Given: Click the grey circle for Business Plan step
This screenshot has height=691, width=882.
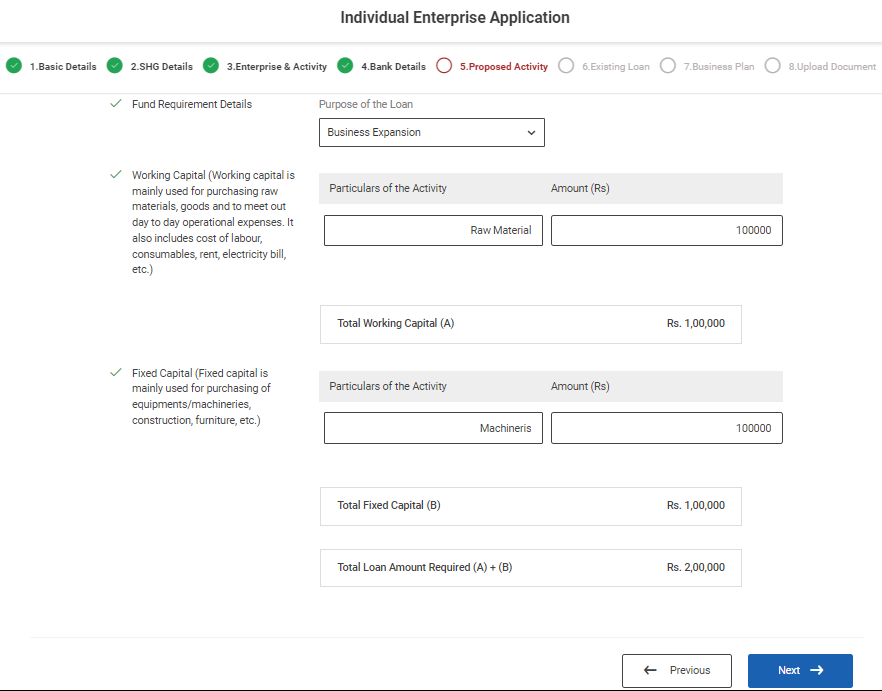Looking at the screenshot, I should 668,66.
